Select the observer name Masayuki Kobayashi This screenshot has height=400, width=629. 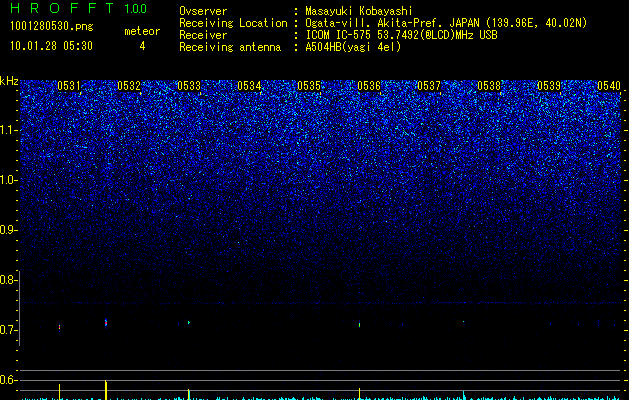(x=359, y=11)
